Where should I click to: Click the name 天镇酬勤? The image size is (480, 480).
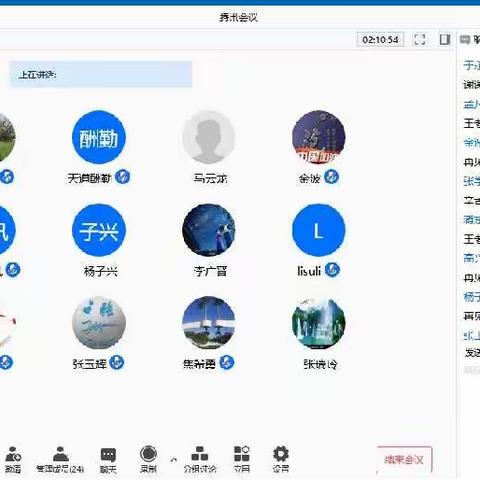pyautogui.click(x=89, y=178)
